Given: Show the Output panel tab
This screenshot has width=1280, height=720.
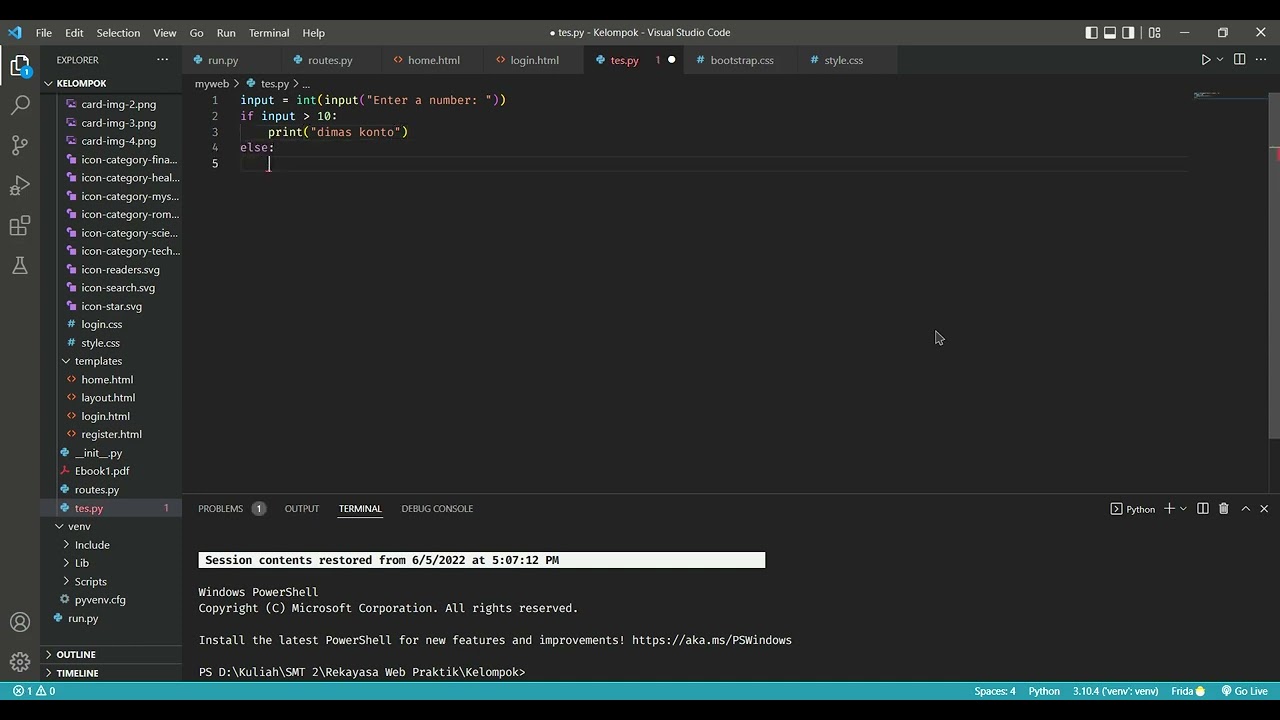Looking at the screenshot, I should coord(302,509).
